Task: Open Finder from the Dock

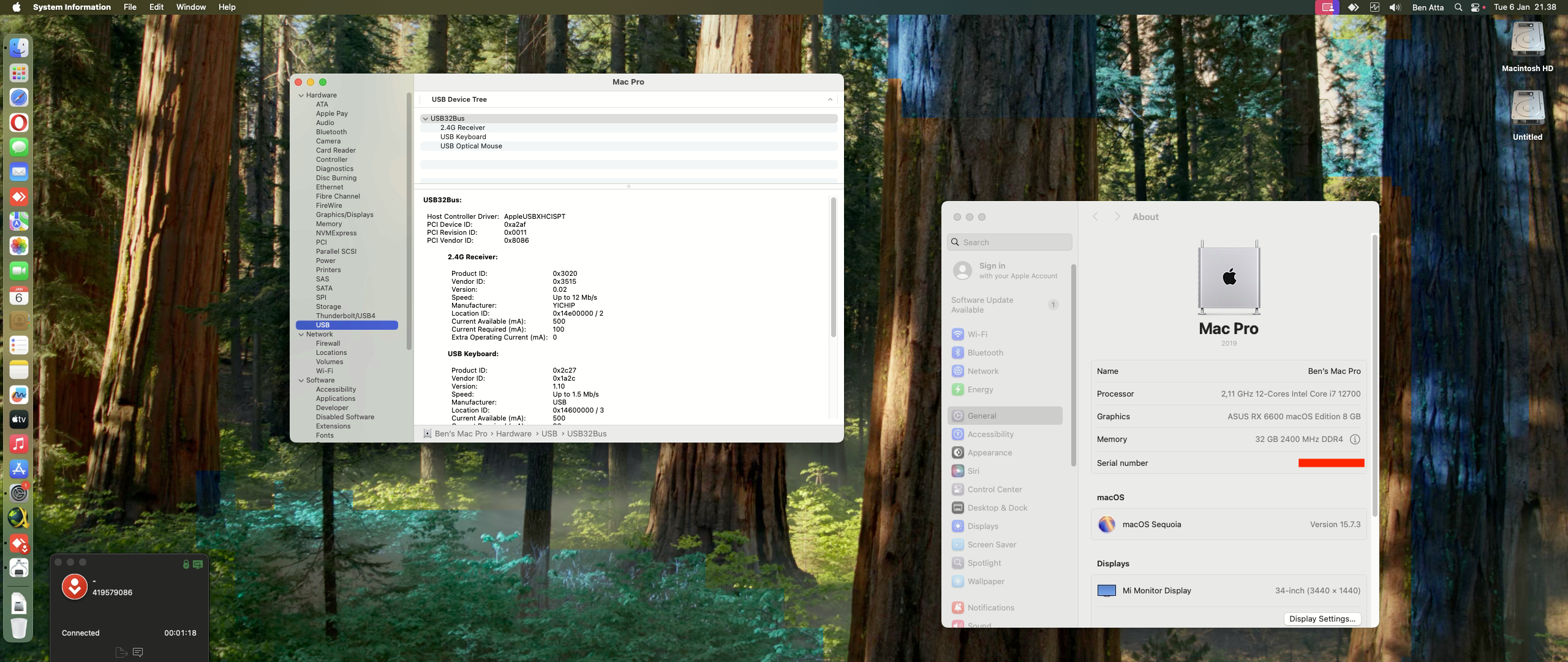Action: point(19,48)
